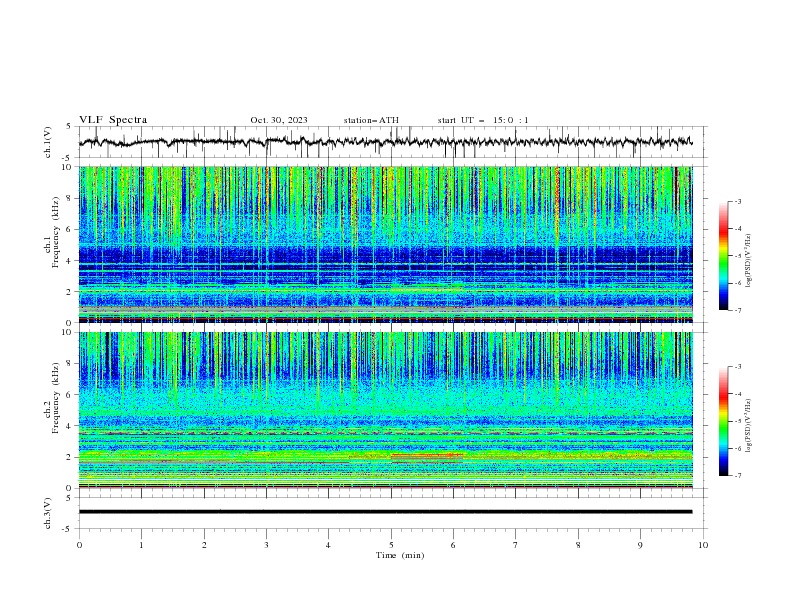
Task: Click inside the ch.1 spectrogram panel
Action: (386, 244)
